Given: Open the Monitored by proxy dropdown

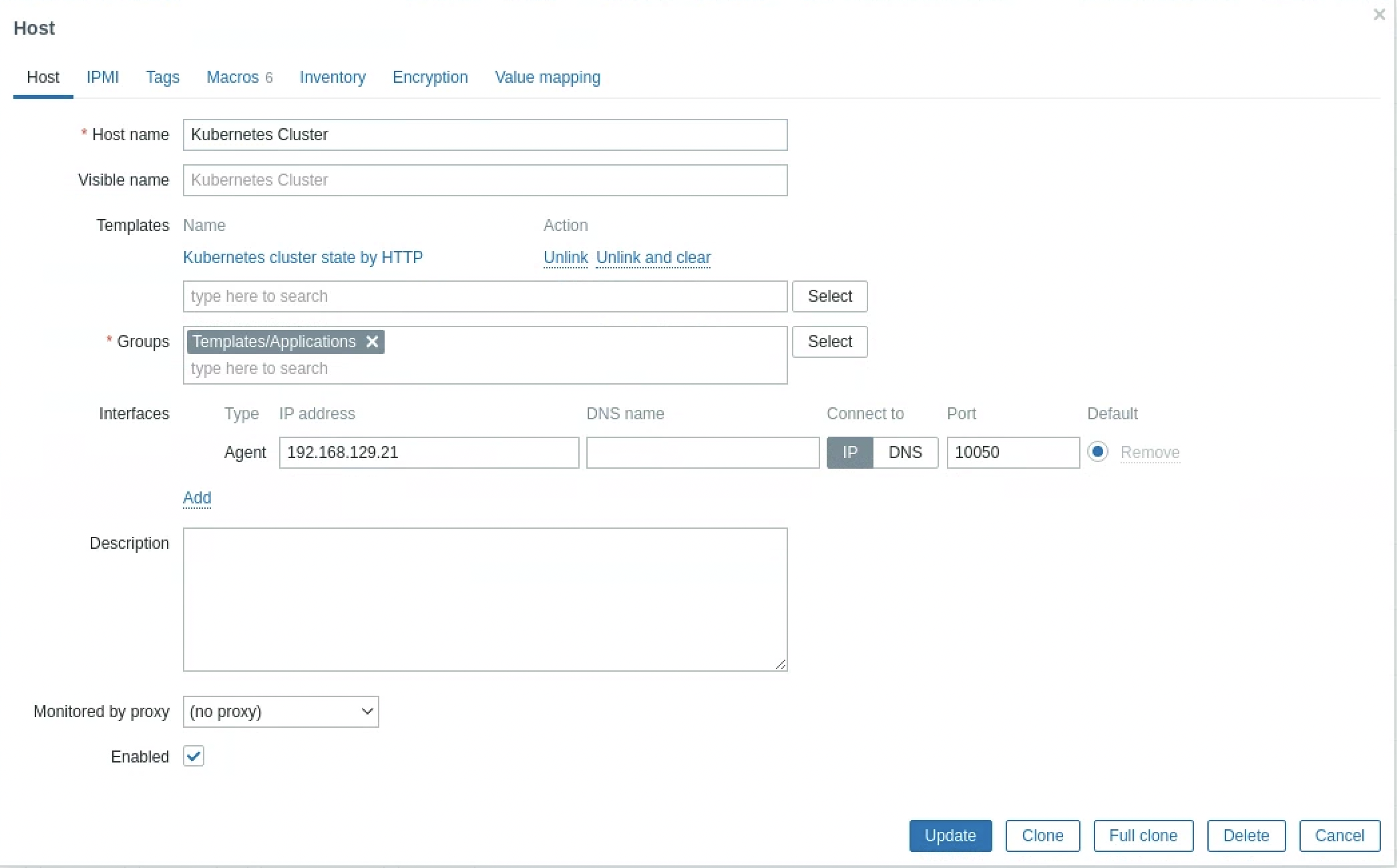Looking at the screenshot, I should click(x=280, y=712).
